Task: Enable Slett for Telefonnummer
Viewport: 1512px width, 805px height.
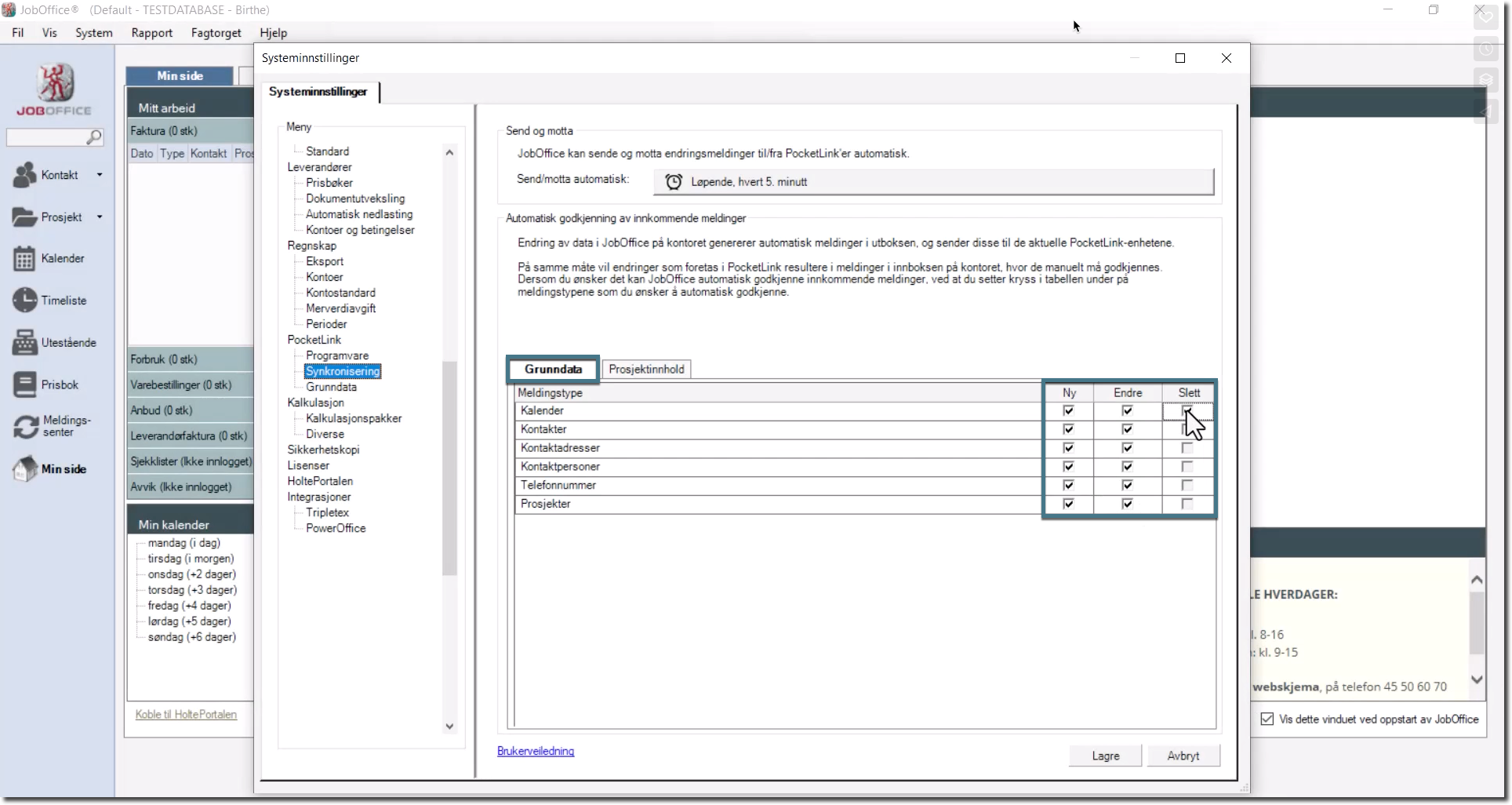Action: pyautogui.click(x=1187, y=486)
